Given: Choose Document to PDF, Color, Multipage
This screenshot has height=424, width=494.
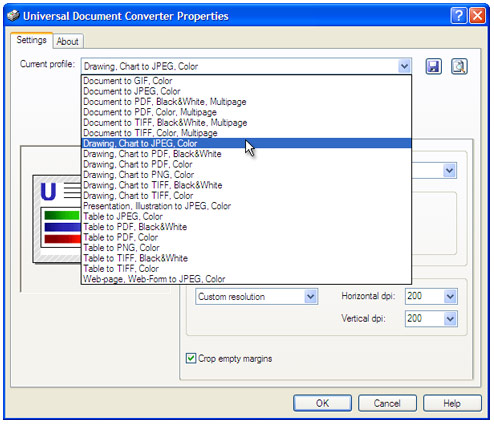Looking at the screenshot, I should coord(246,112).
